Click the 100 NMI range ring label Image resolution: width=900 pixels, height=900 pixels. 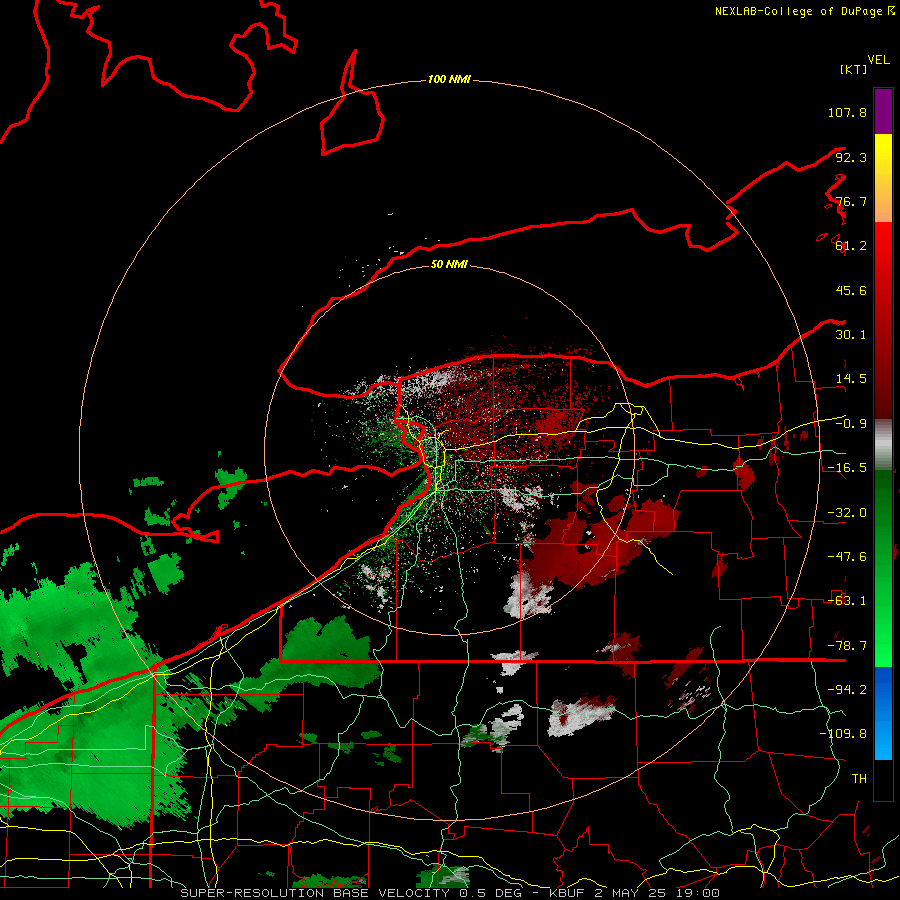(x=449, y=79)
